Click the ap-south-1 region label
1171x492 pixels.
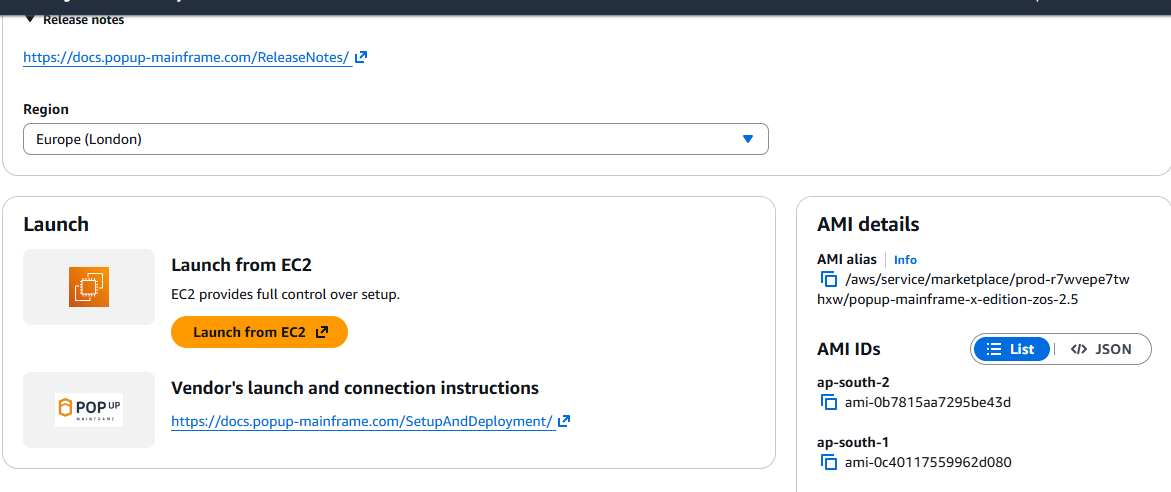[853, 442]
